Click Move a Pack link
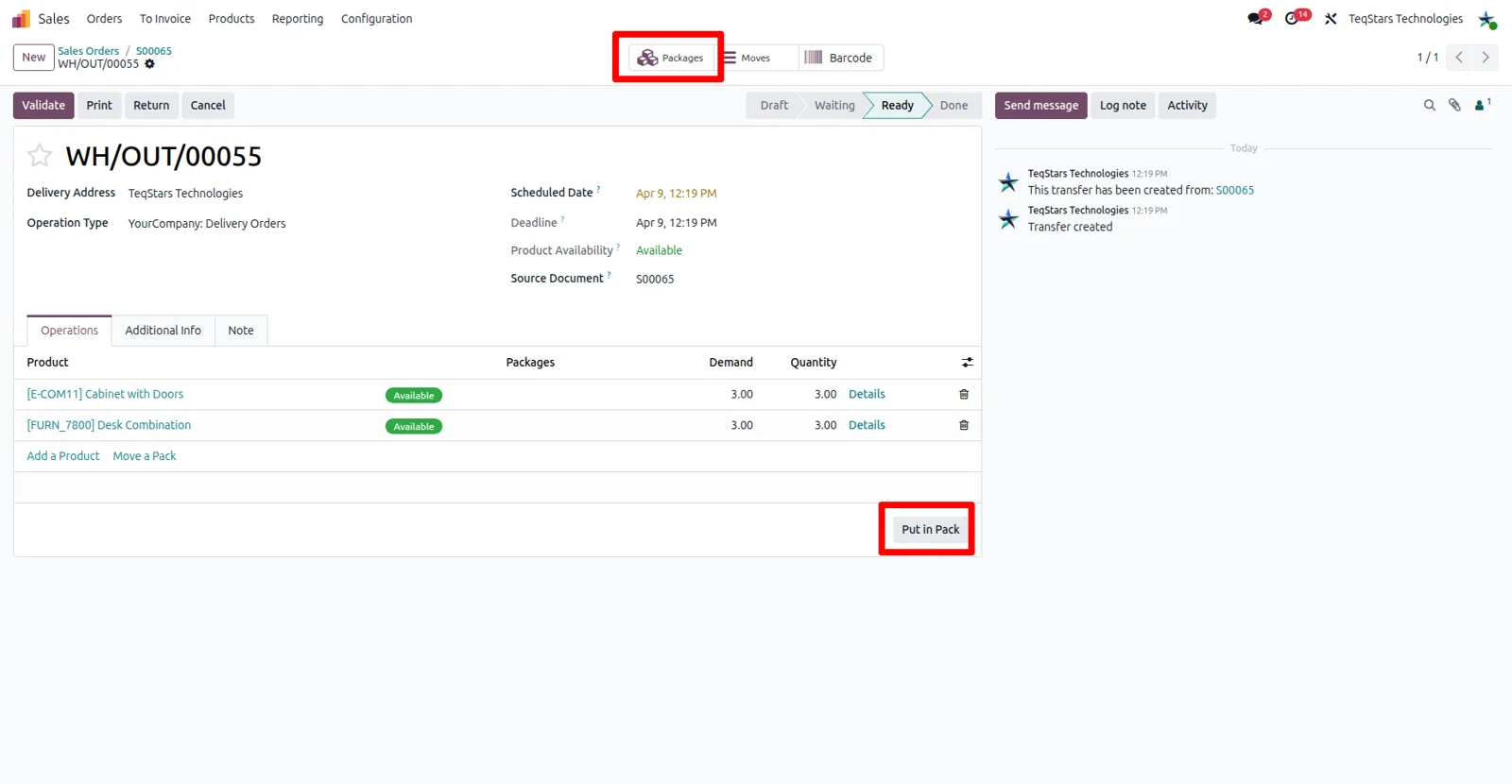Viewport: 1512px width, 784px height. point(145,456)
